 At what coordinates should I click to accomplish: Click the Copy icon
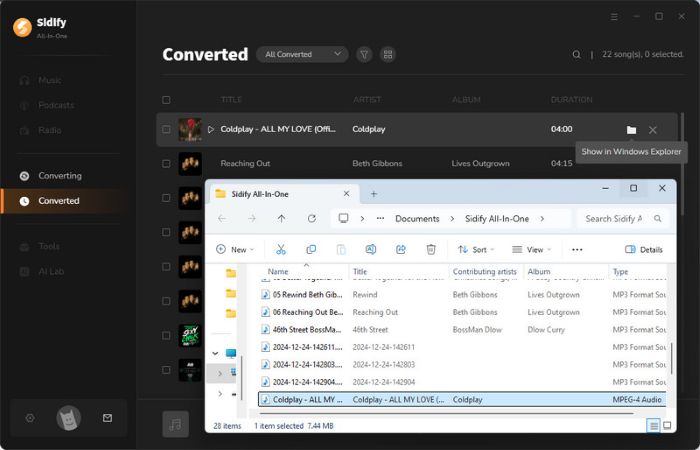311,250
